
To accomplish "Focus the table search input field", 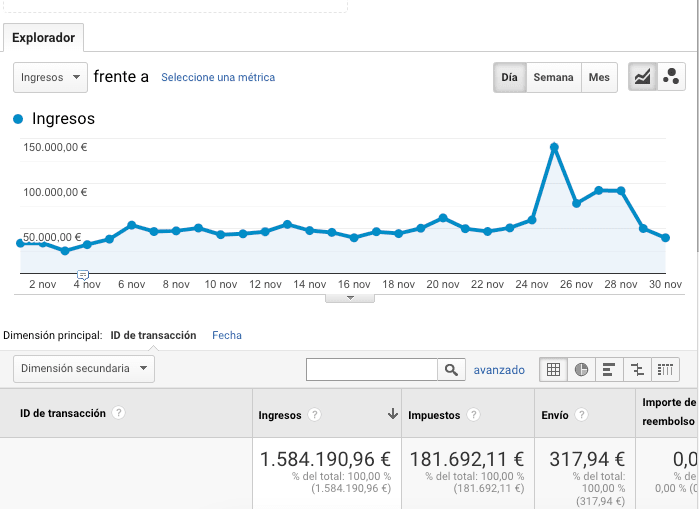I will coord(371,370).
